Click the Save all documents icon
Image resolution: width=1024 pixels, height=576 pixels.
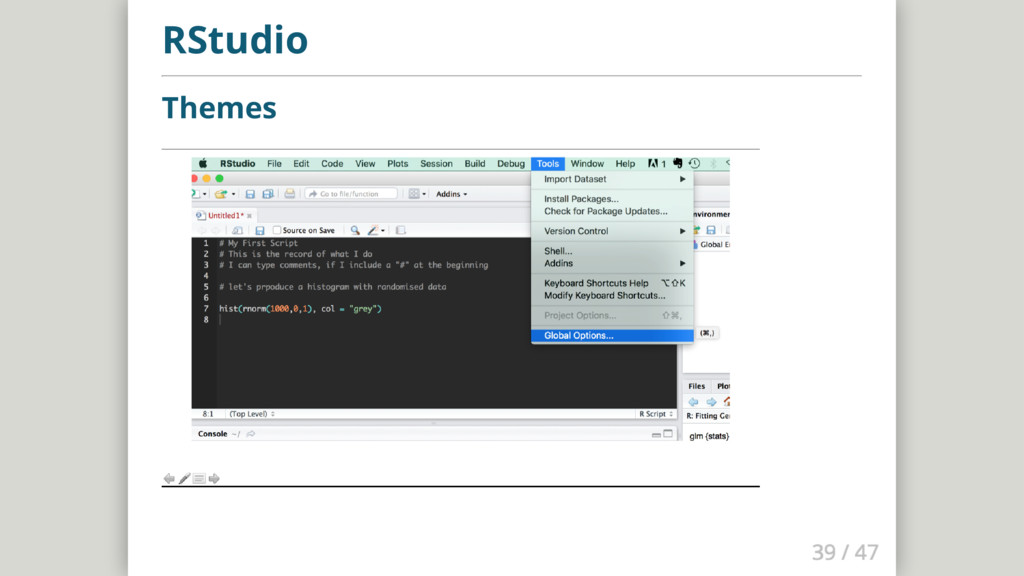(268, 194)
